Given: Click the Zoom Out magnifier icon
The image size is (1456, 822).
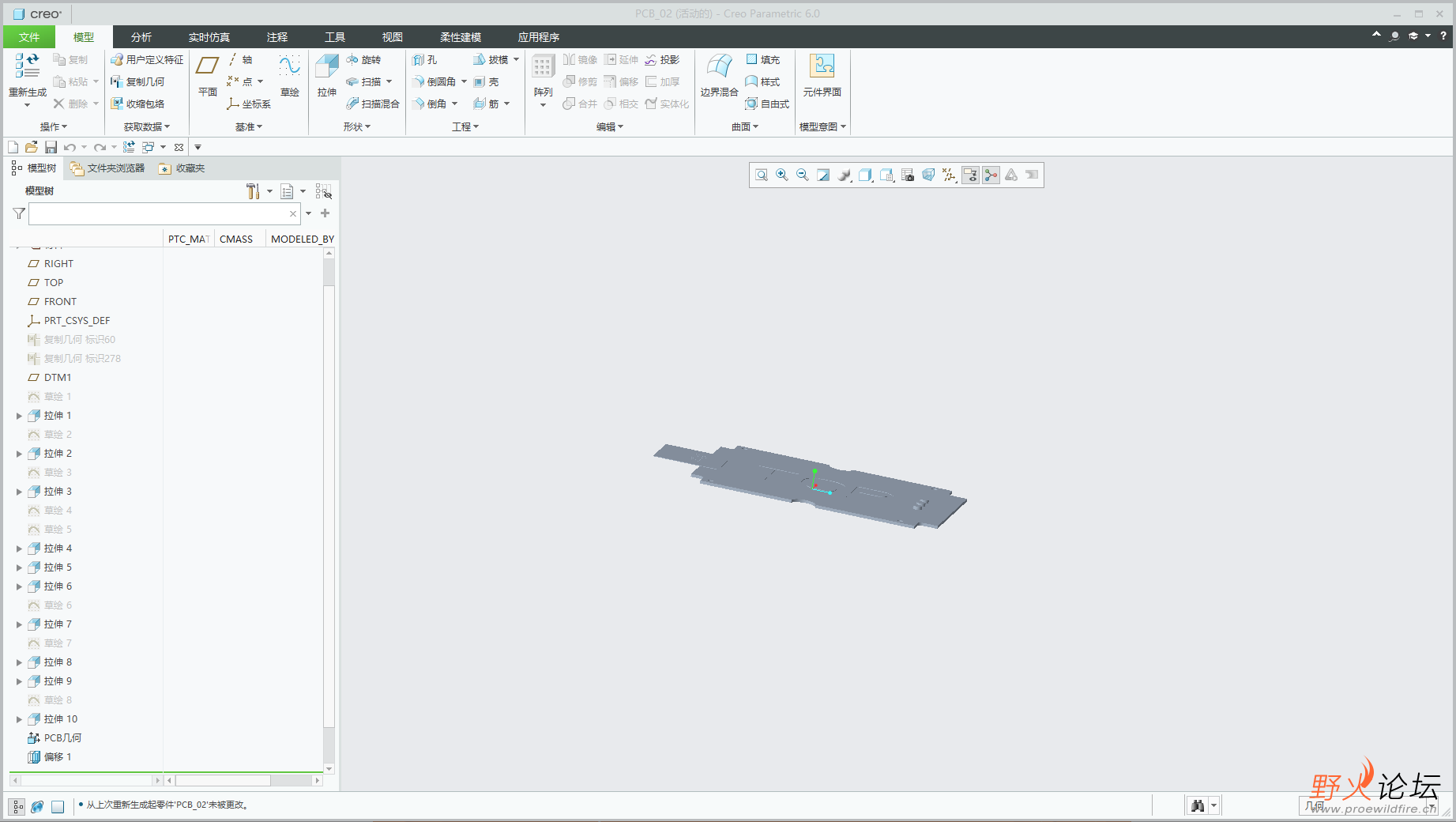Looking at the screenshot, I should tap(803, 175).
